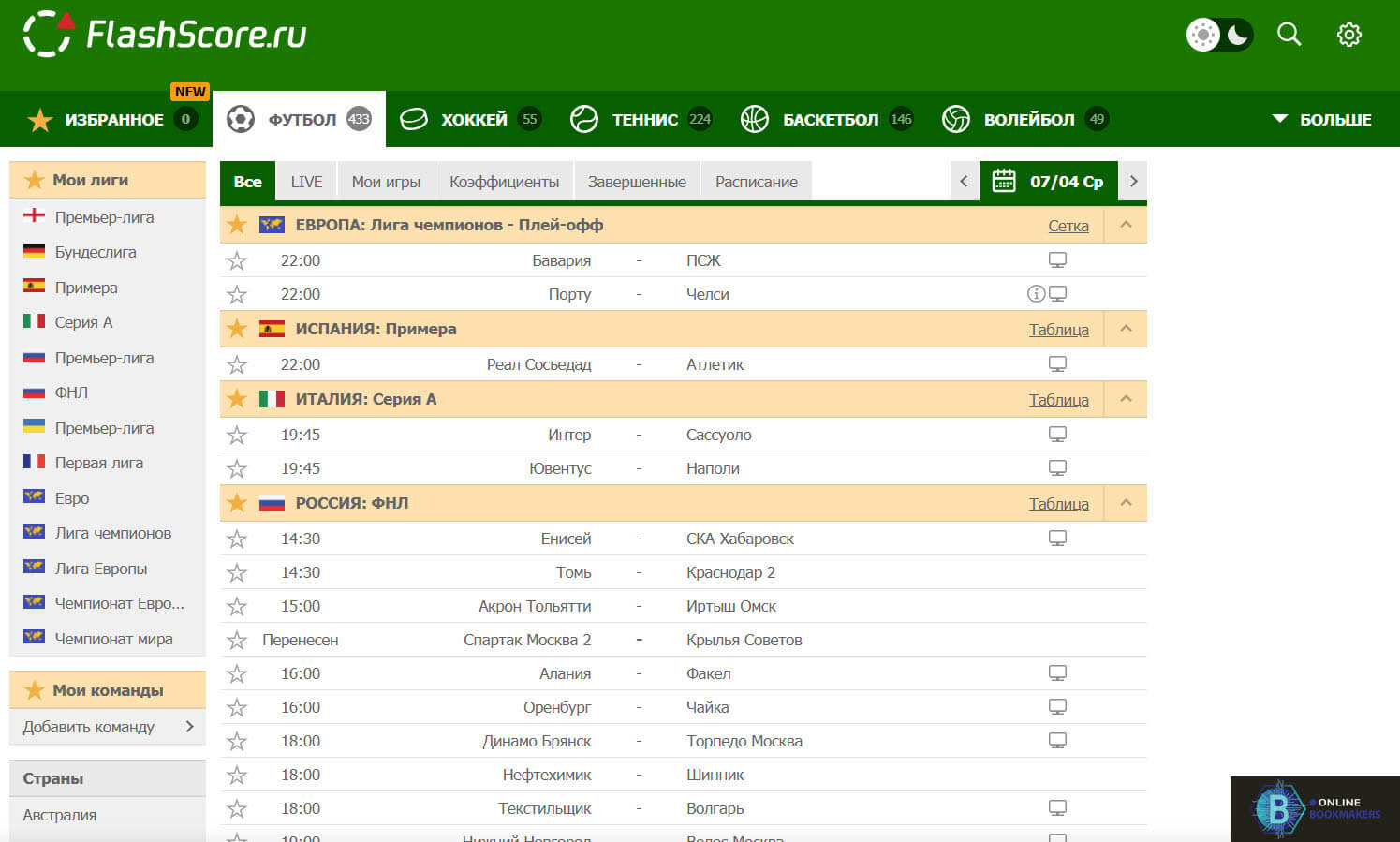Open settings gear icon in header

(x=1348, y=35)
